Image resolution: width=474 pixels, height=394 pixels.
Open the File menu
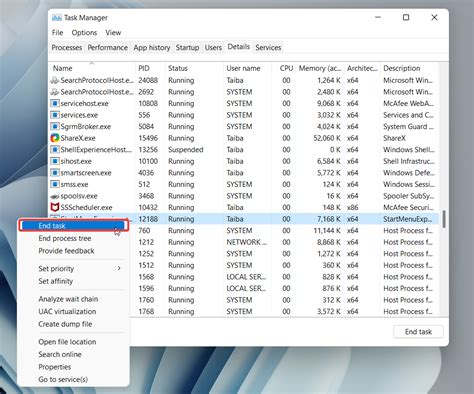coord(57,33)
